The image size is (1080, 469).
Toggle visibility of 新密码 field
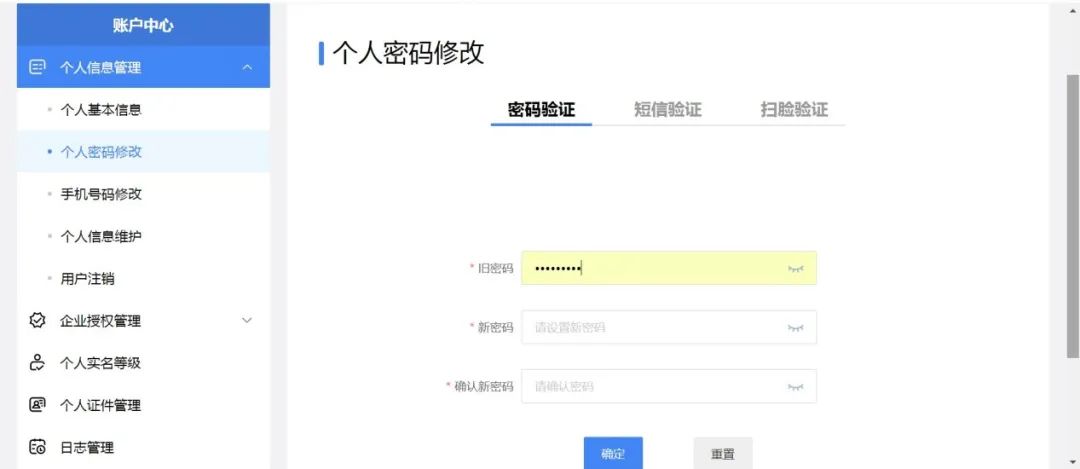(796, 328)
